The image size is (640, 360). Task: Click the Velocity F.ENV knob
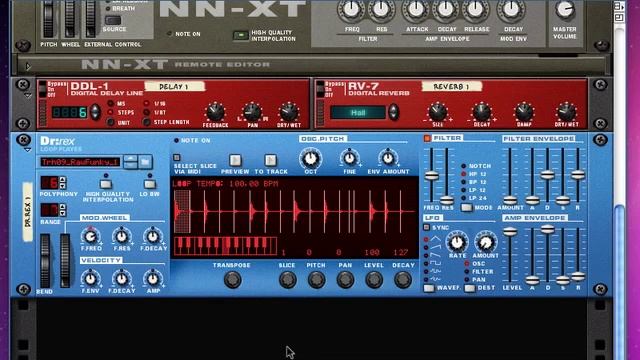90,279
